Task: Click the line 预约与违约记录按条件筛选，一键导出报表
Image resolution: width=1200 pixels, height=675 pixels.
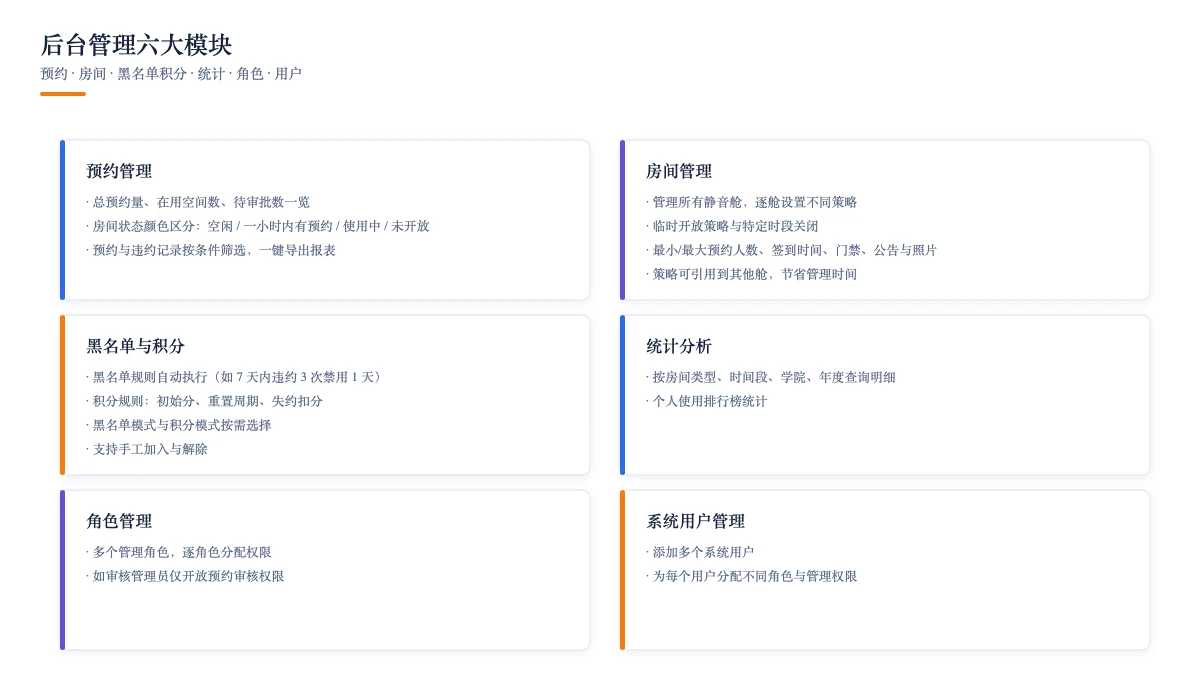Action: click(x=211, y=250)
